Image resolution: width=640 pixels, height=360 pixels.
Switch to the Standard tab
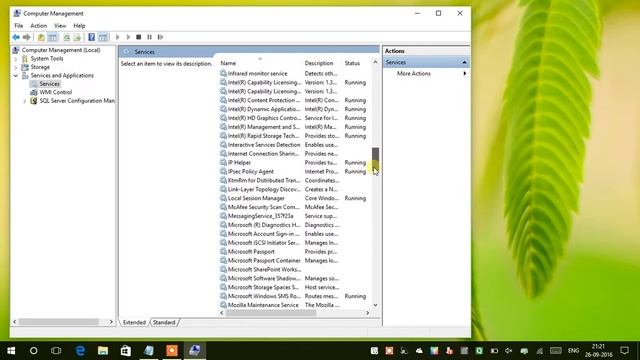pos(164,322)
